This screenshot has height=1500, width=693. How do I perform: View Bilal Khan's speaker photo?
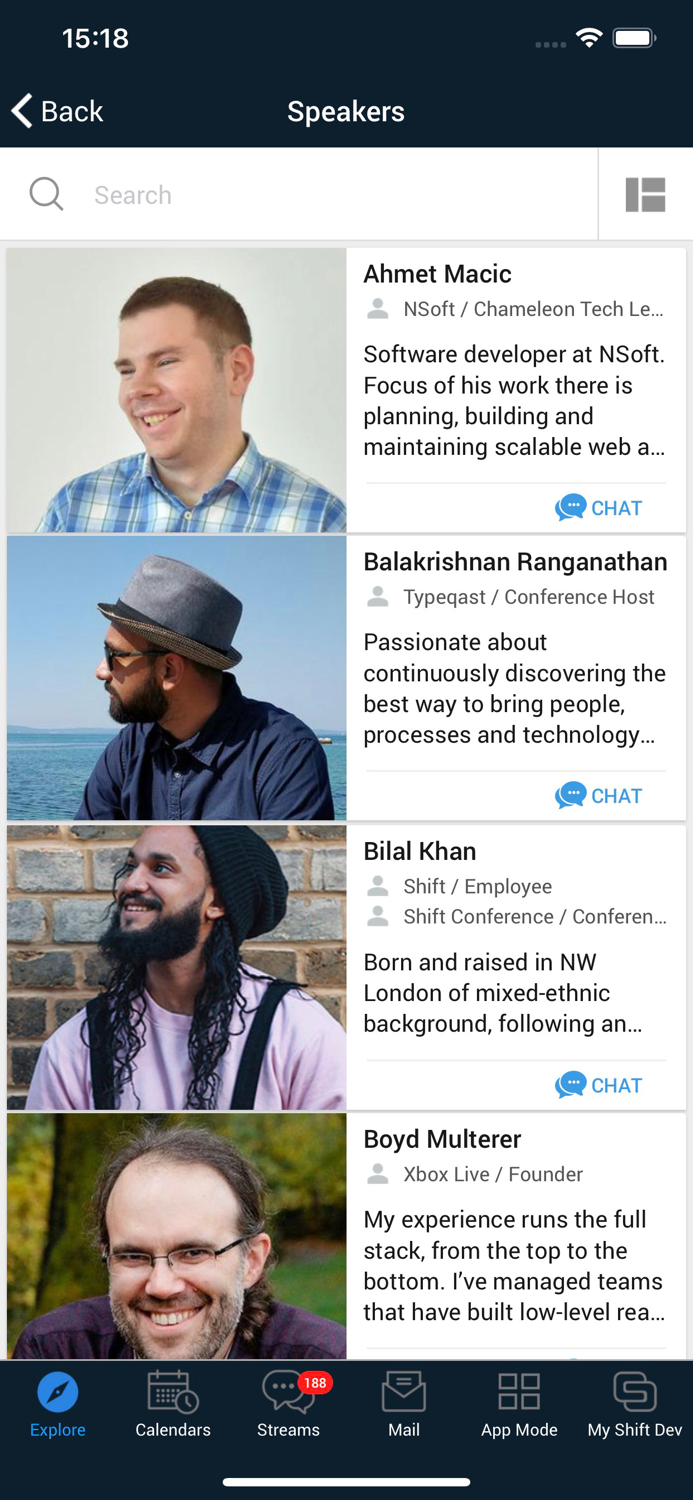[x=177, y=967]
